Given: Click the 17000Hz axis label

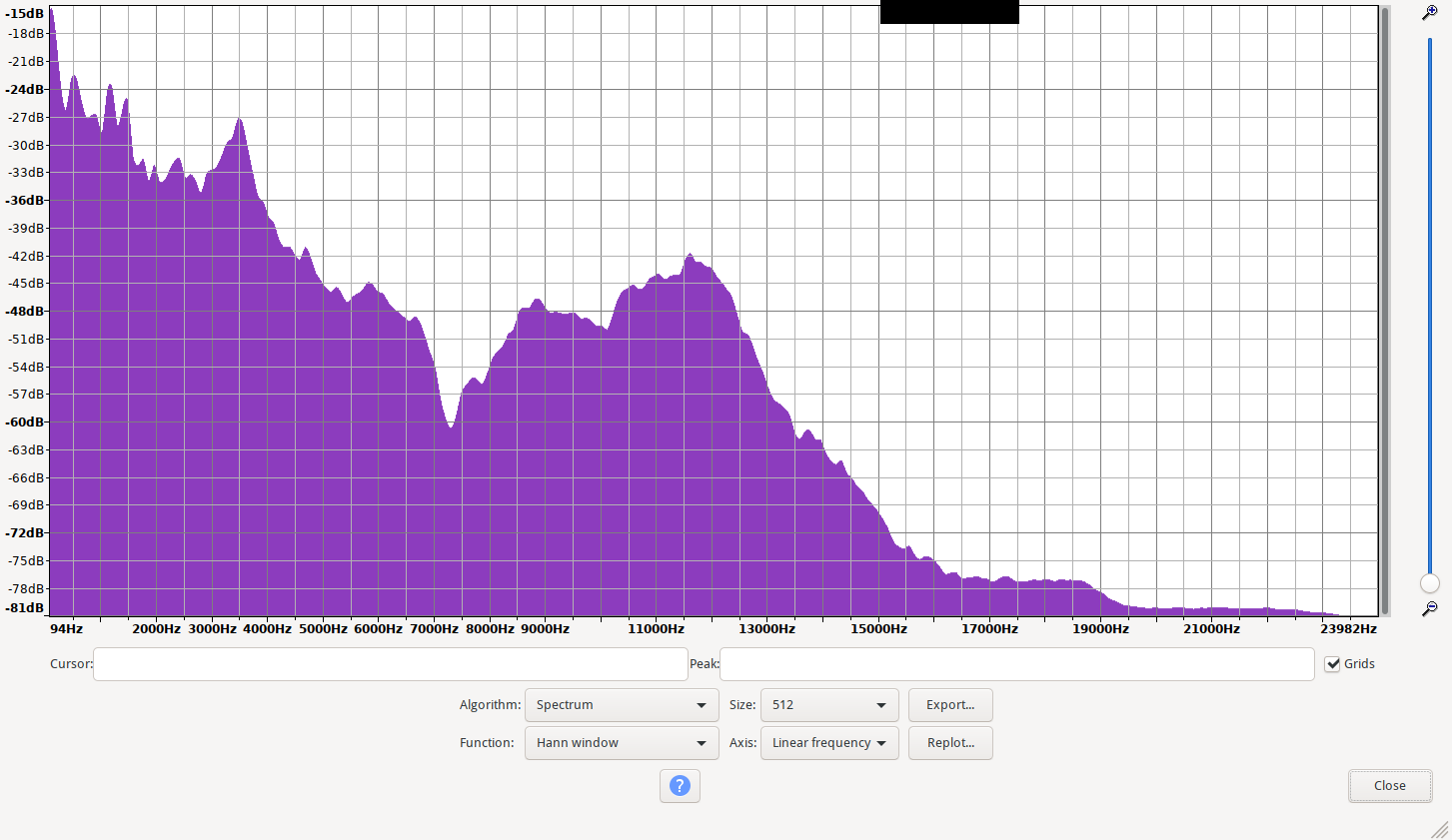Looking at the screenshot, I should [989, 629].
